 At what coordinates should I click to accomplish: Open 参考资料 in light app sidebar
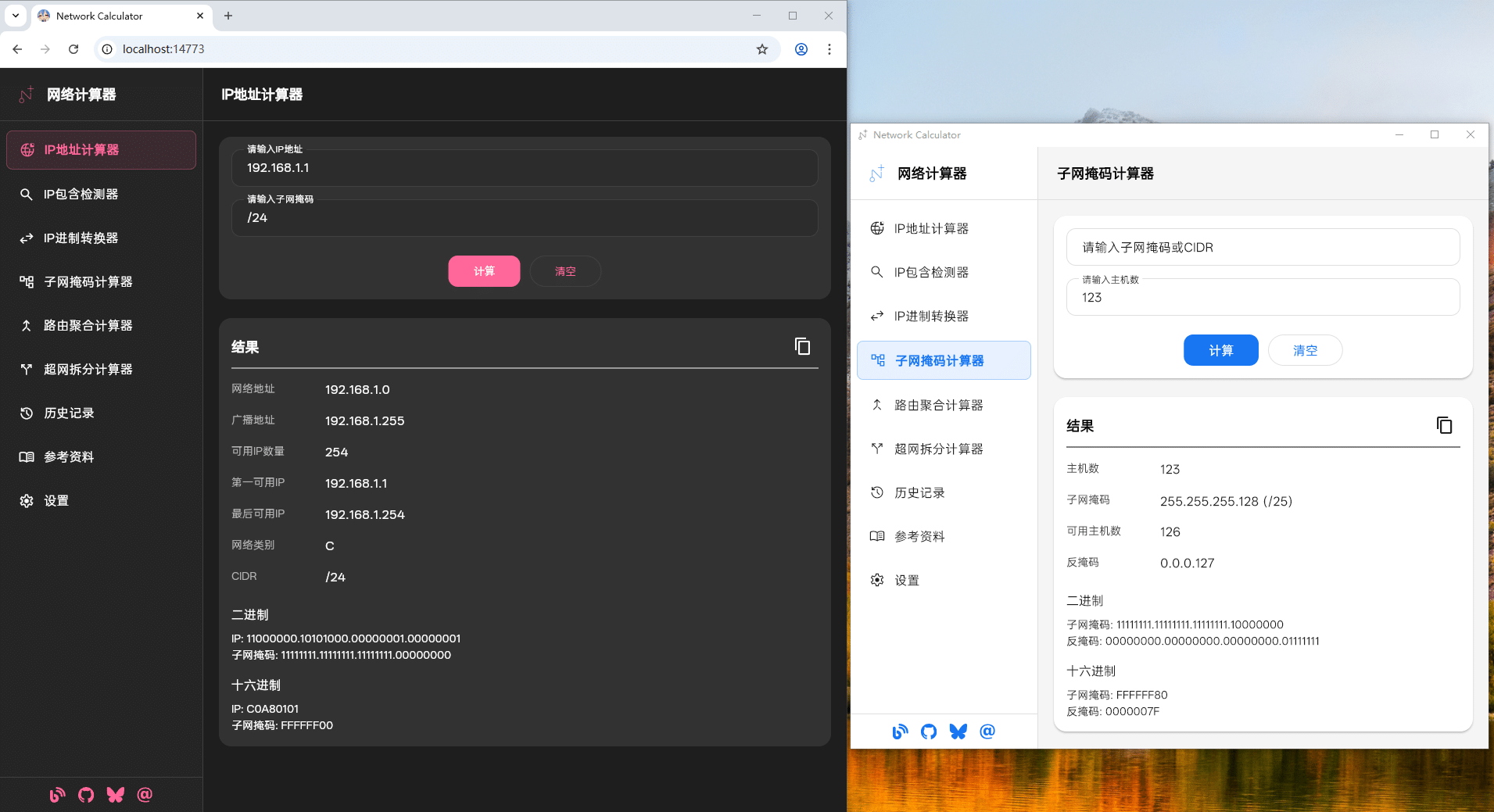click(x=944, y=536)
